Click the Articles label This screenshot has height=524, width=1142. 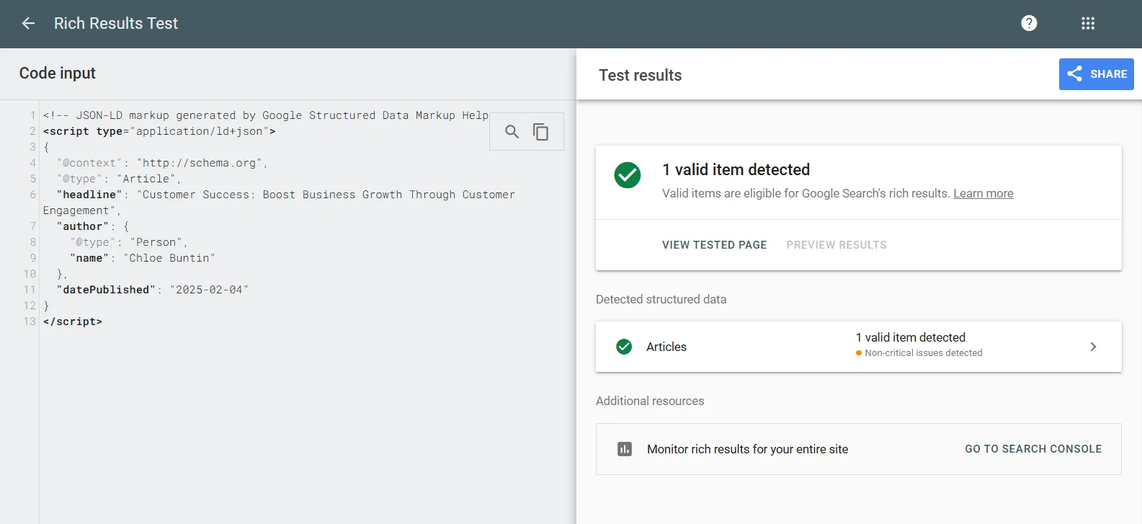(666, 347)
